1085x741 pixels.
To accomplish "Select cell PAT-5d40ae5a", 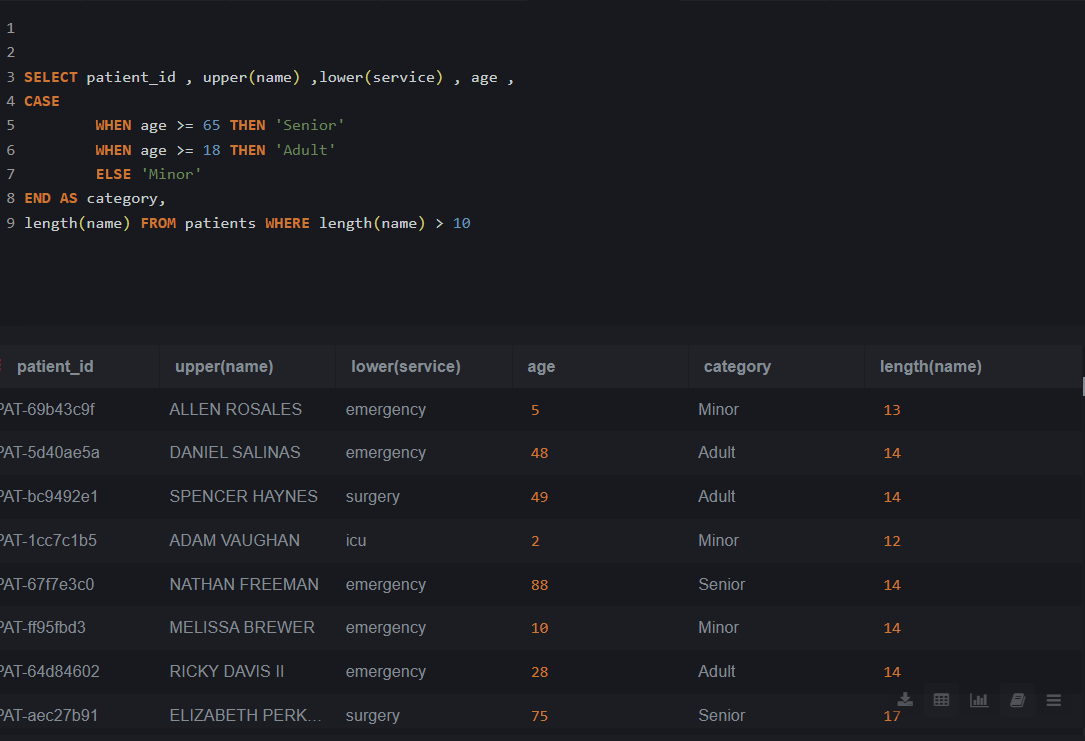I will pos(49,452).
